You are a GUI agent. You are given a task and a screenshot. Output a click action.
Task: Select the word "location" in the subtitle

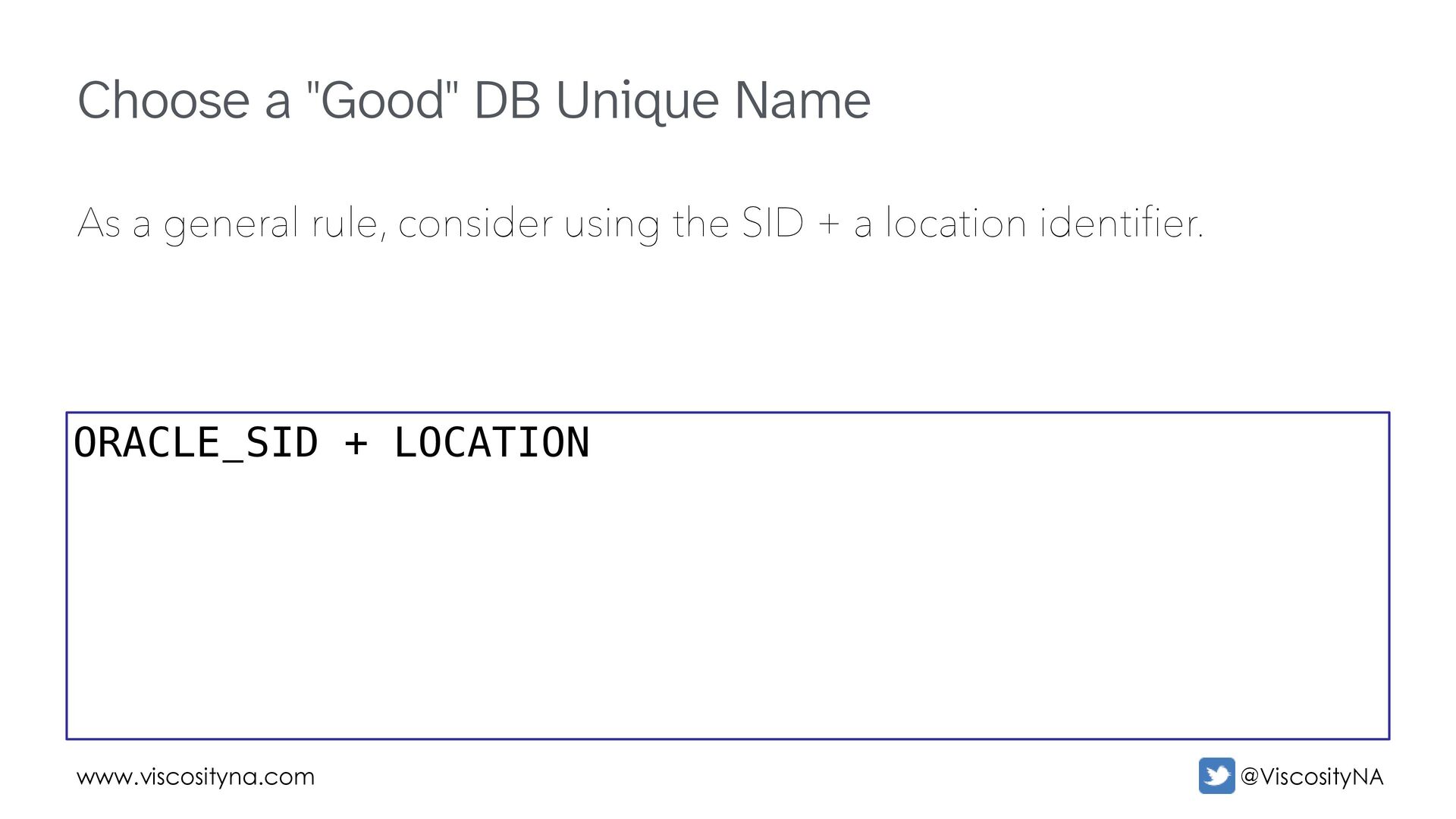pyautogui.click(x=955, y=223)
